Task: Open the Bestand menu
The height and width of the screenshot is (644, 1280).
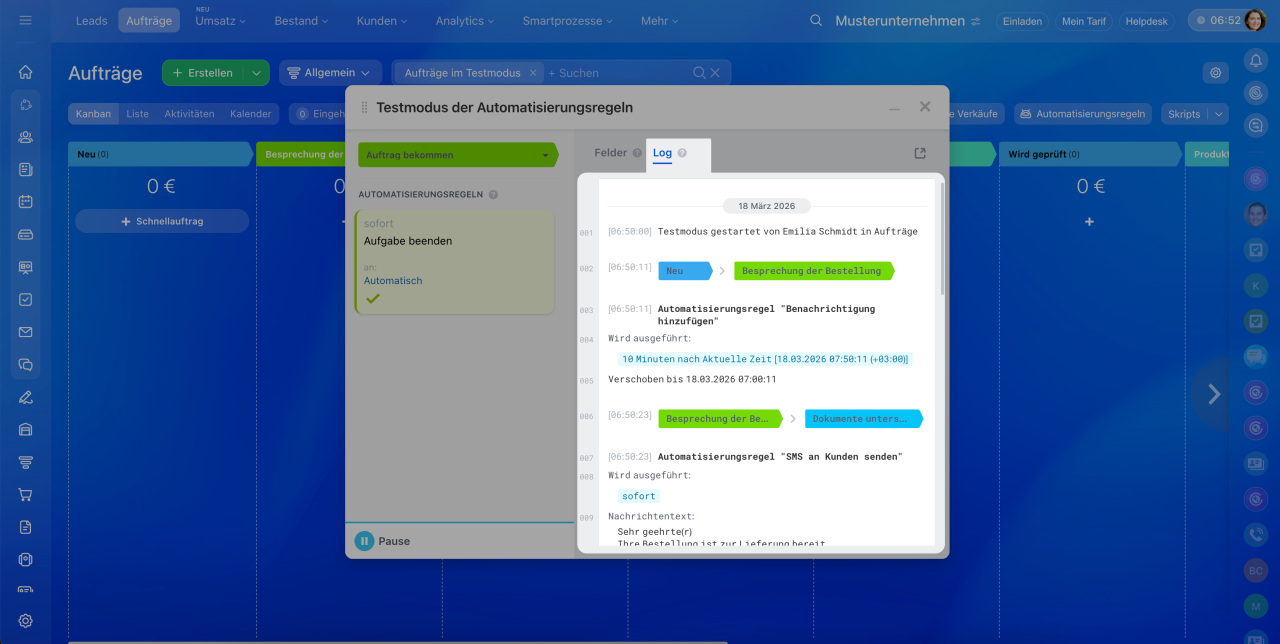Action: tap(302, 21)
